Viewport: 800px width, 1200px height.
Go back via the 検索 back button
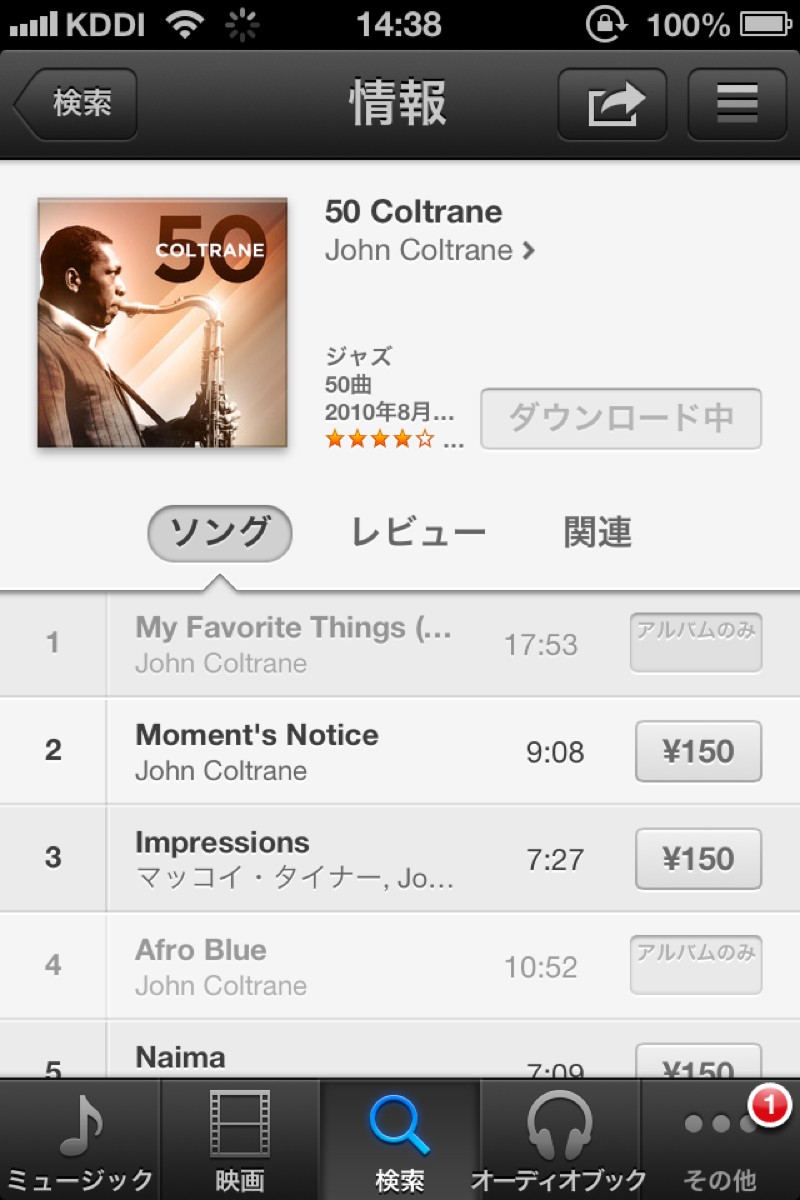click(74, 104)
